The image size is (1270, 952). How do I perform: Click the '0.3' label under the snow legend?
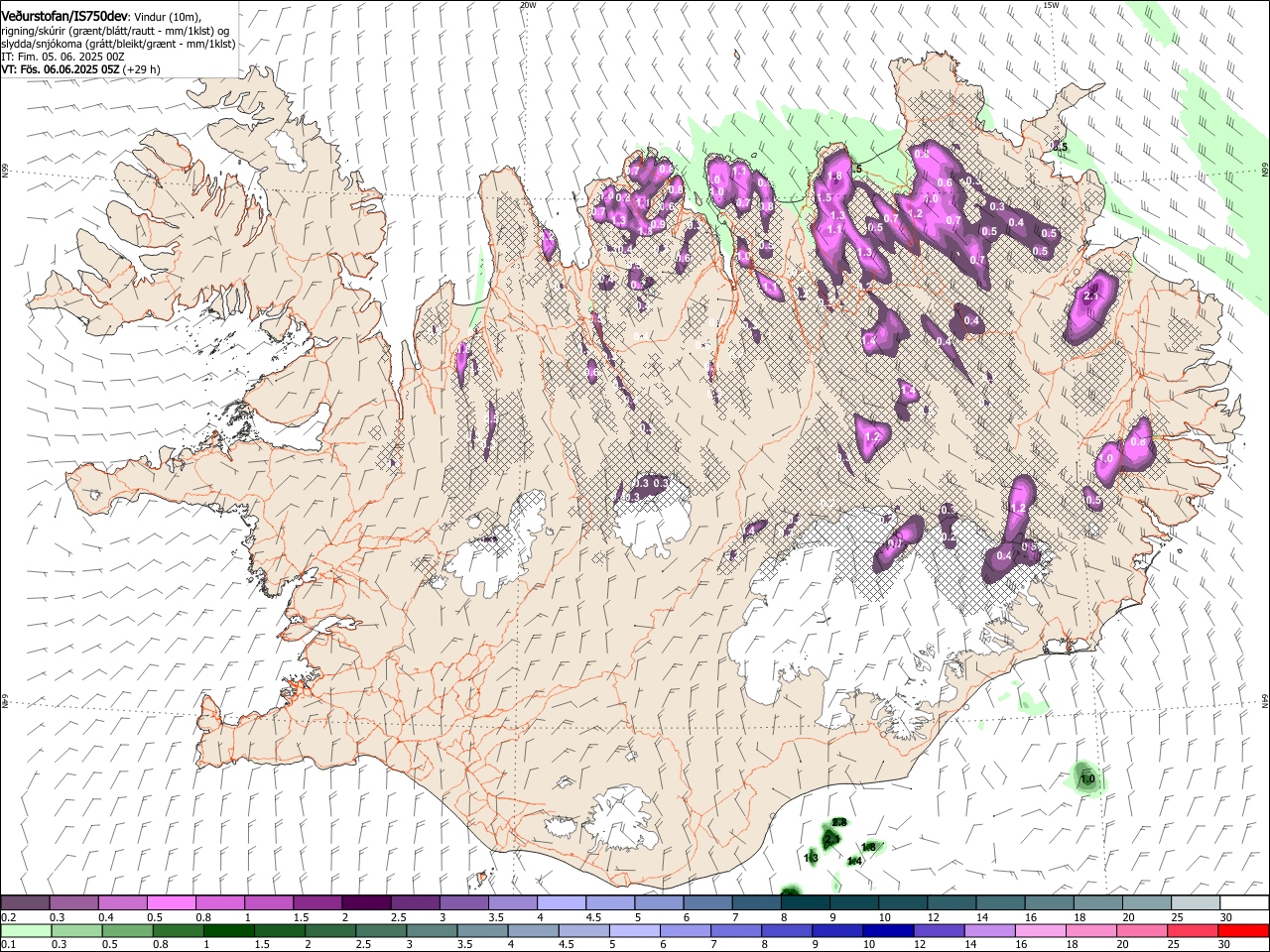click(x=57, y=917)
